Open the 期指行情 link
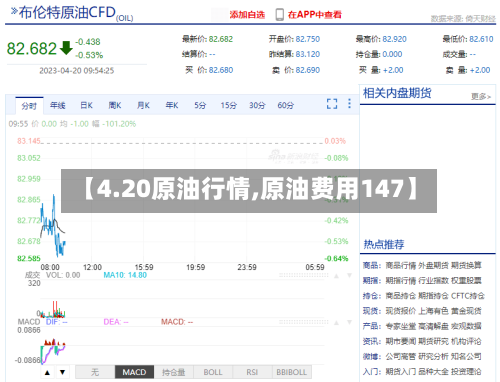This screenshot has height=382, width=500. coord(401,281)
